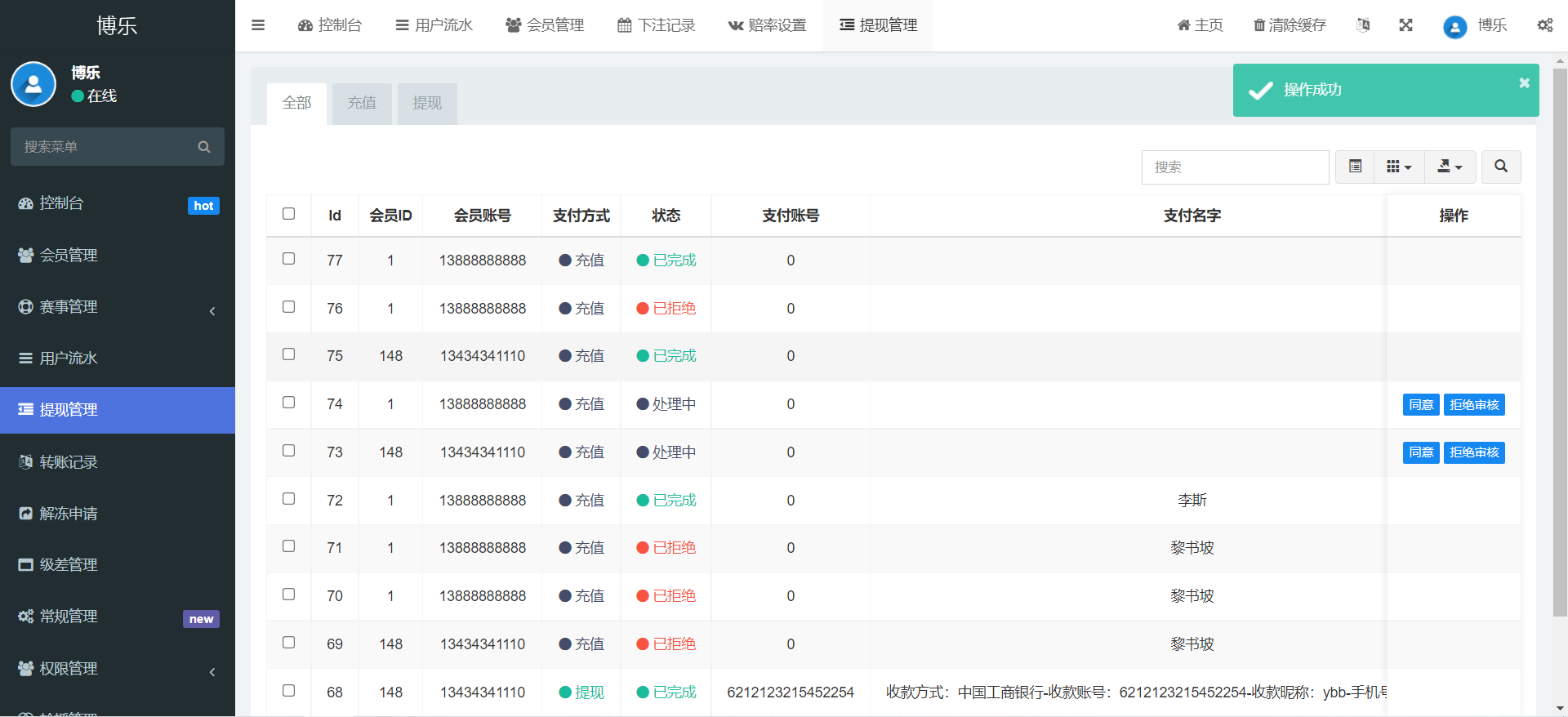
Task: Click the user avatar in top header
Action: 1454,26
